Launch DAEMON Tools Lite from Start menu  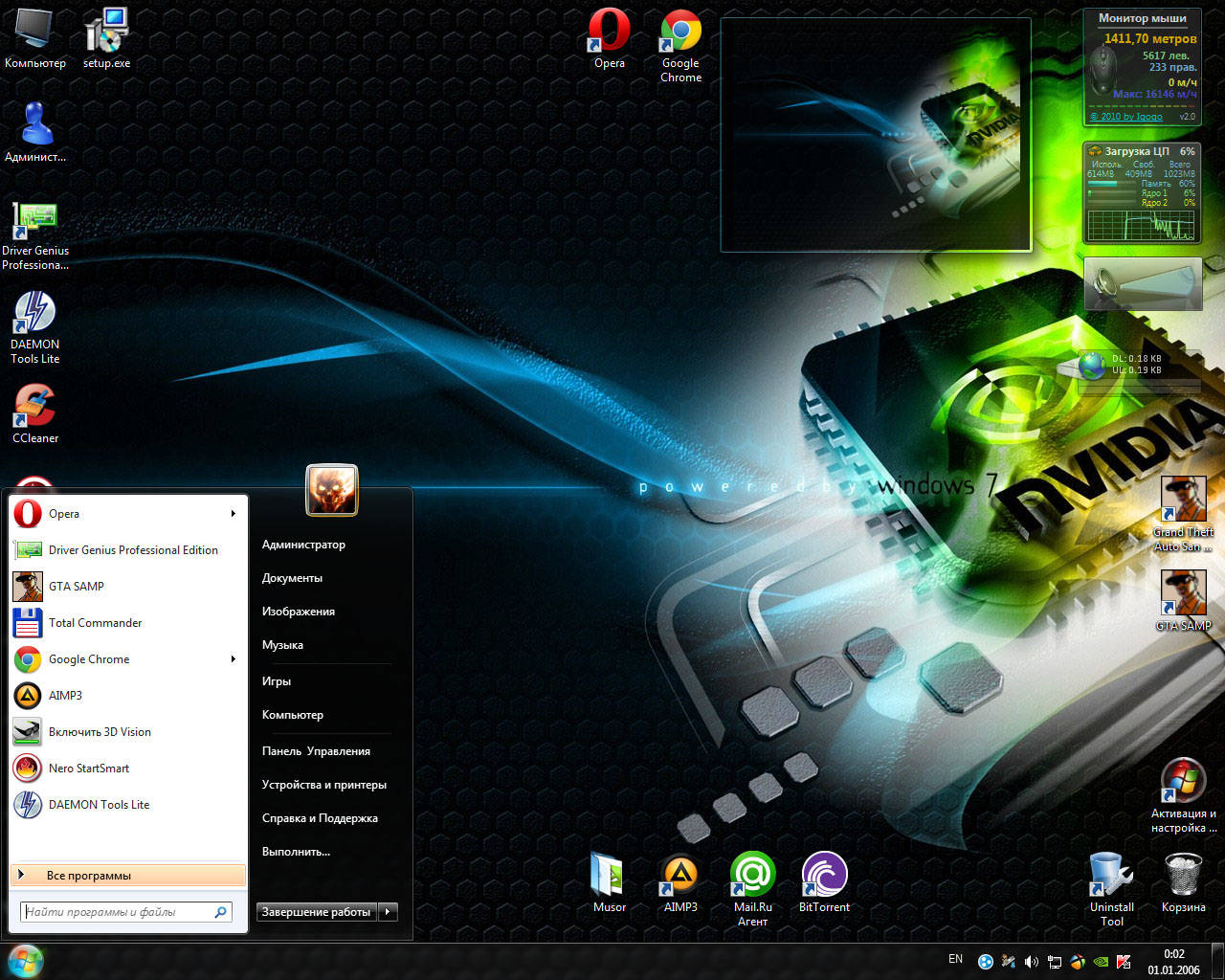[128, 805]
